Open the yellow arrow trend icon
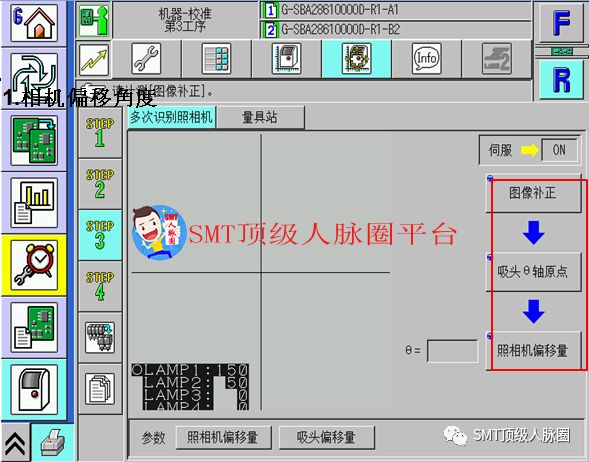The image size is (589, 462). click(x=94, y=60)
